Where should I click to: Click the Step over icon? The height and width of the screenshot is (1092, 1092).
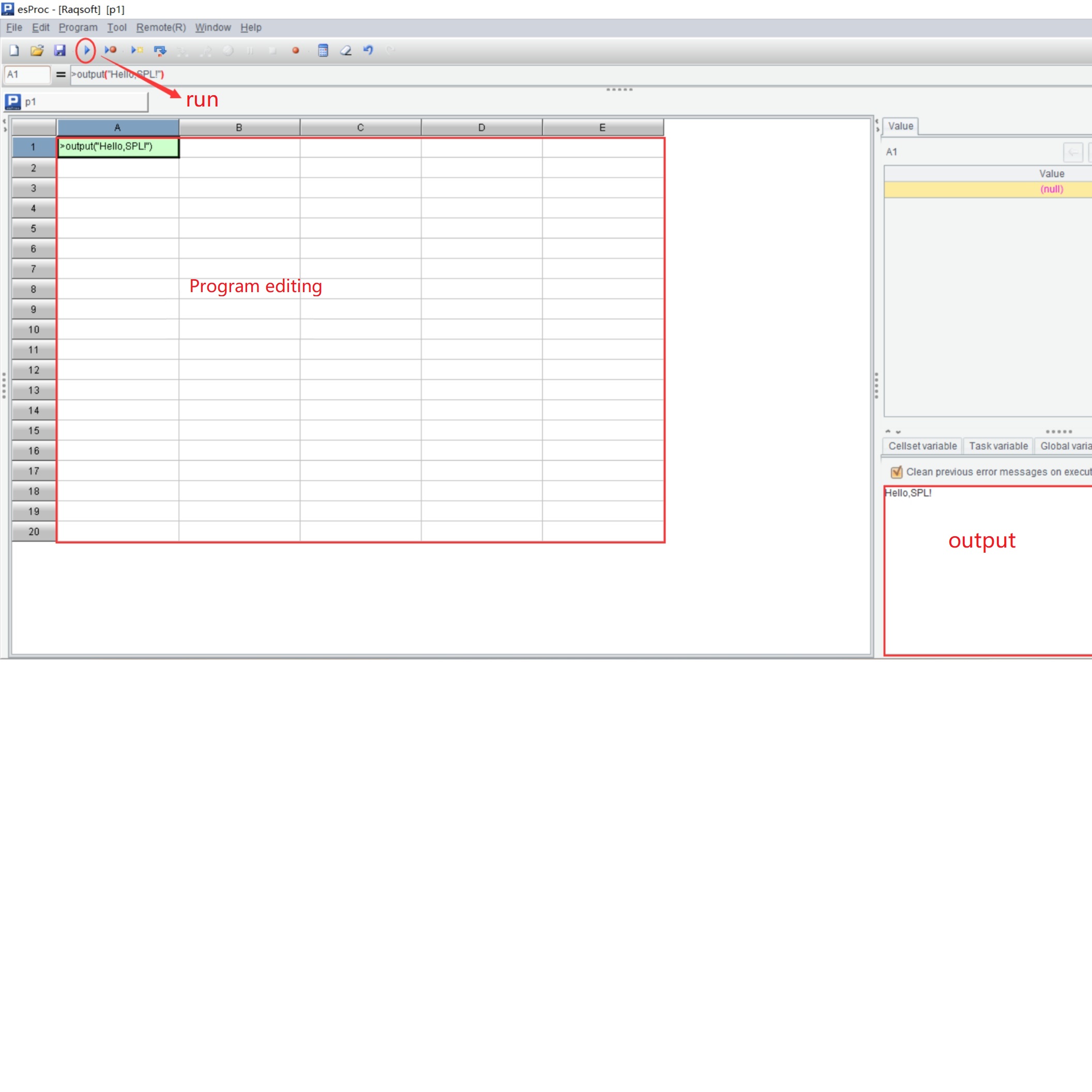[x=160, y=51]
